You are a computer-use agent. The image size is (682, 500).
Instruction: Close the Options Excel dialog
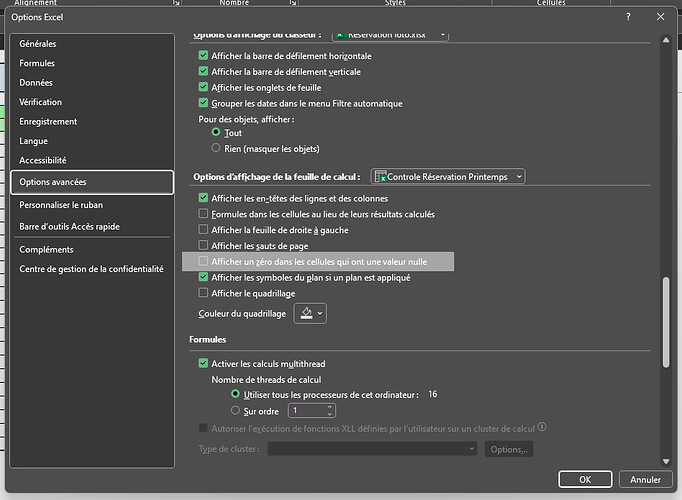pos(661,17)
